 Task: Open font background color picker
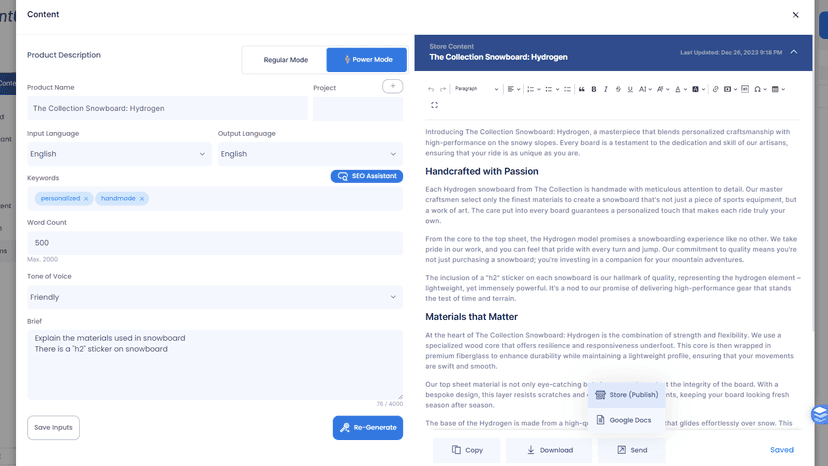699,89
